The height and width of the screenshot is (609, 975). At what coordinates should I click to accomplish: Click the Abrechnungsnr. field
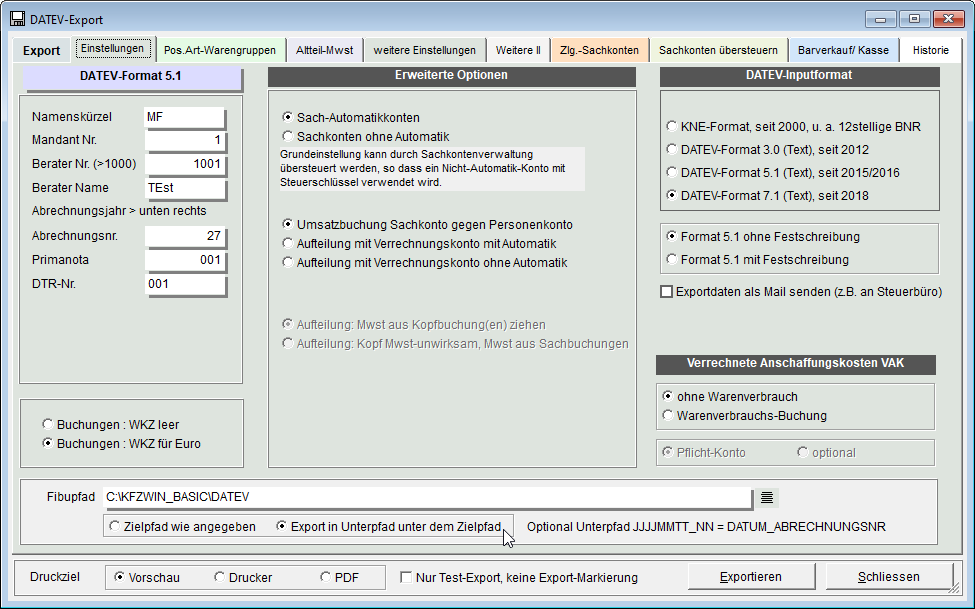pyautogui.click(x=185, y=236)
